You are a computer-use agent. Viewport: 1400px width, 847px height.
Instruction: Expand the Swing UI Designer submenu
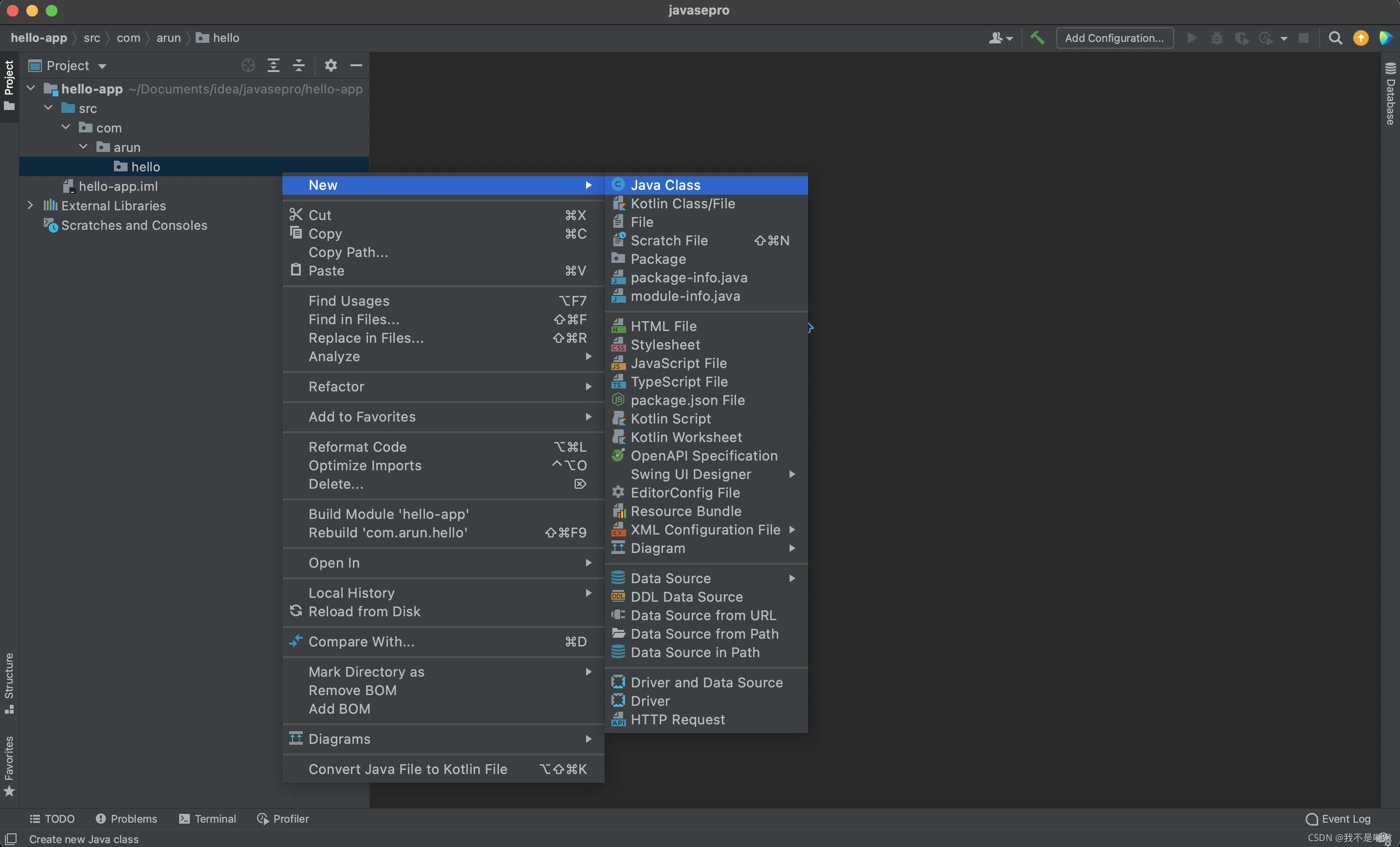pos(706,474)
